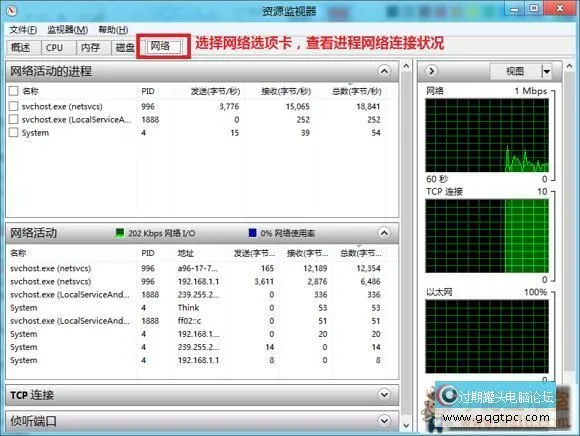Click graph pane scrollbar up arrow
Screen dimensions: 580x436
point(569,67)
